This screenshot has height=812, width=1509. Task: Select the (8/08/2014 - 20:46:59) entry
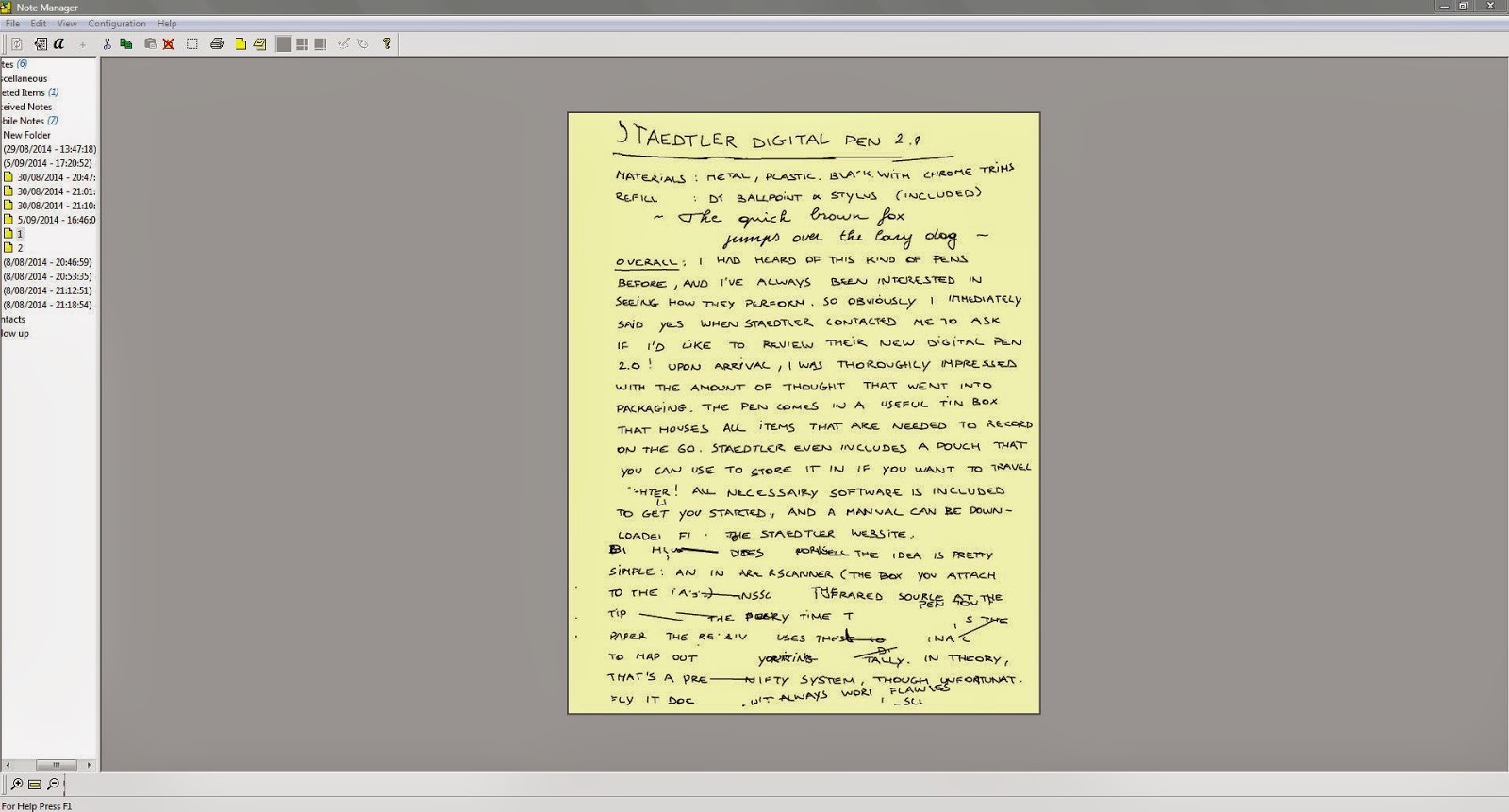(47, 262)
